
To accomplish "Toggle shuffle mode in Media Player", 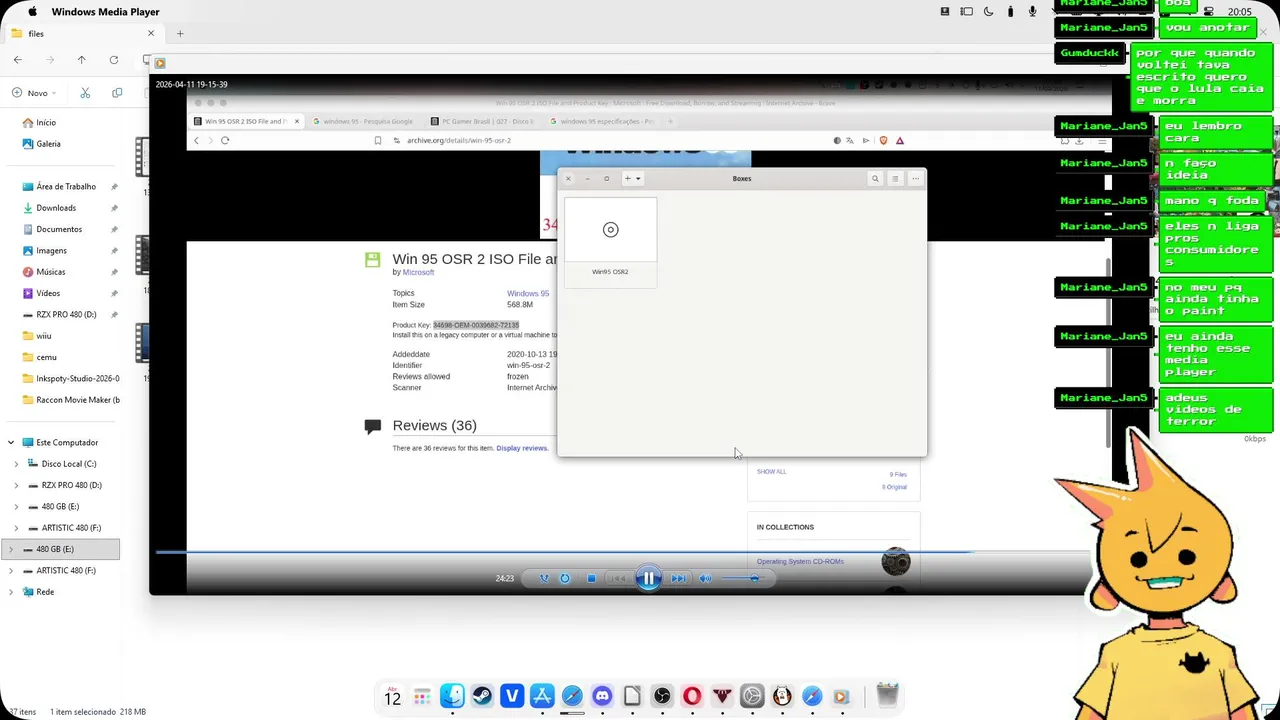I will [x=544, y=578].
